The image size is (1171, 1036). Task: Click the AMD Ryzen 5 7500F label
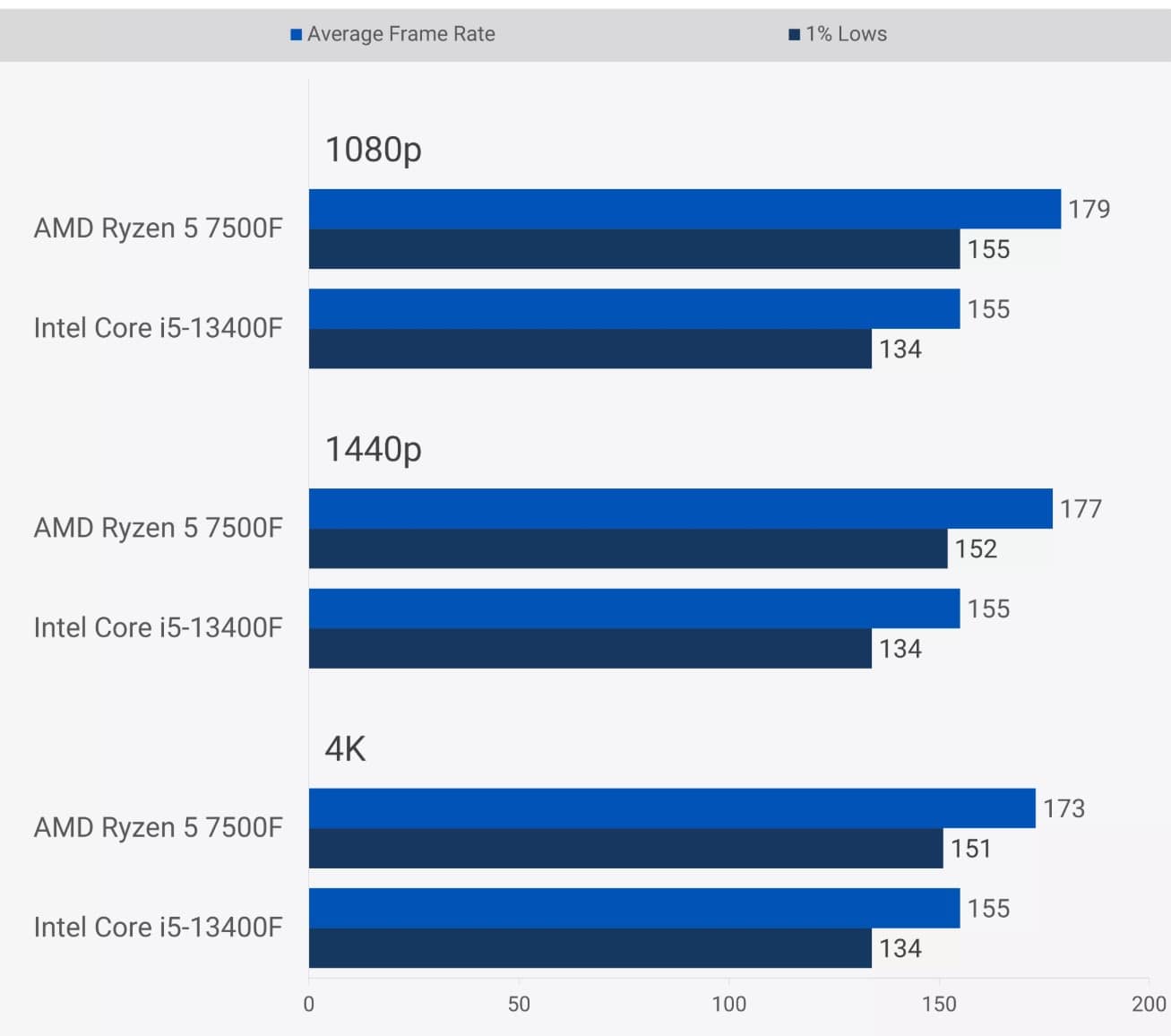pos(158,228)
